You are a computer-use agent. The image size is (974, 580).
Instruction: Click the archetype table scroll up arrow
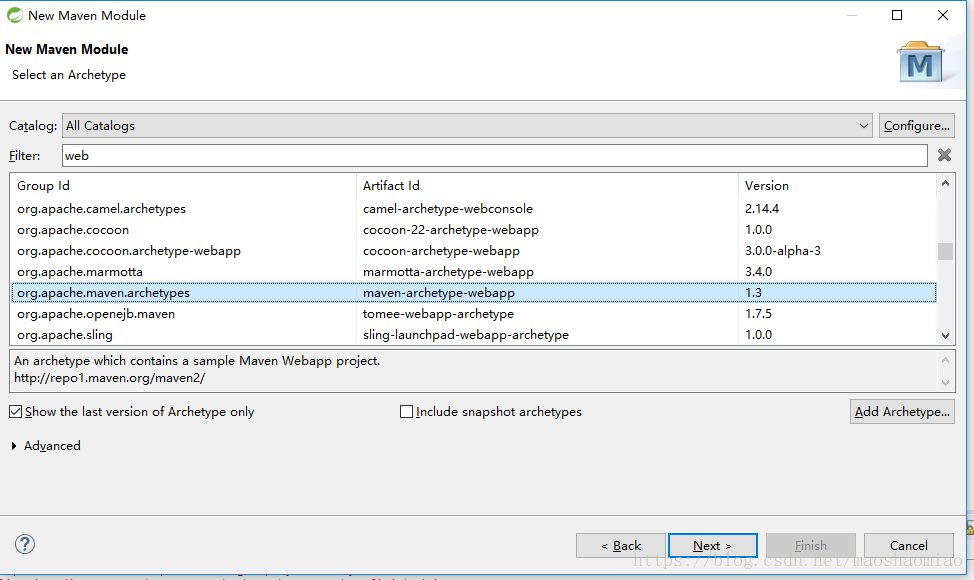945,183
